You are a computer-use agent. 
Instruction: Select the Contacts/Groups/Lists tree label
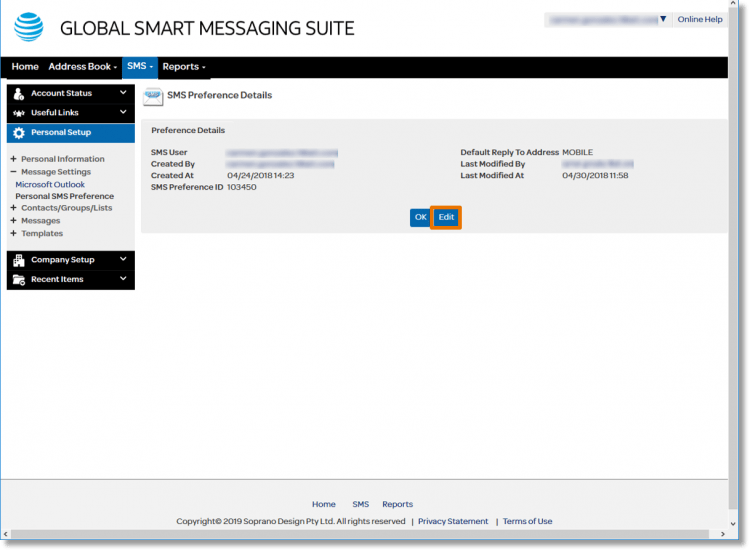tap(66, 208)
